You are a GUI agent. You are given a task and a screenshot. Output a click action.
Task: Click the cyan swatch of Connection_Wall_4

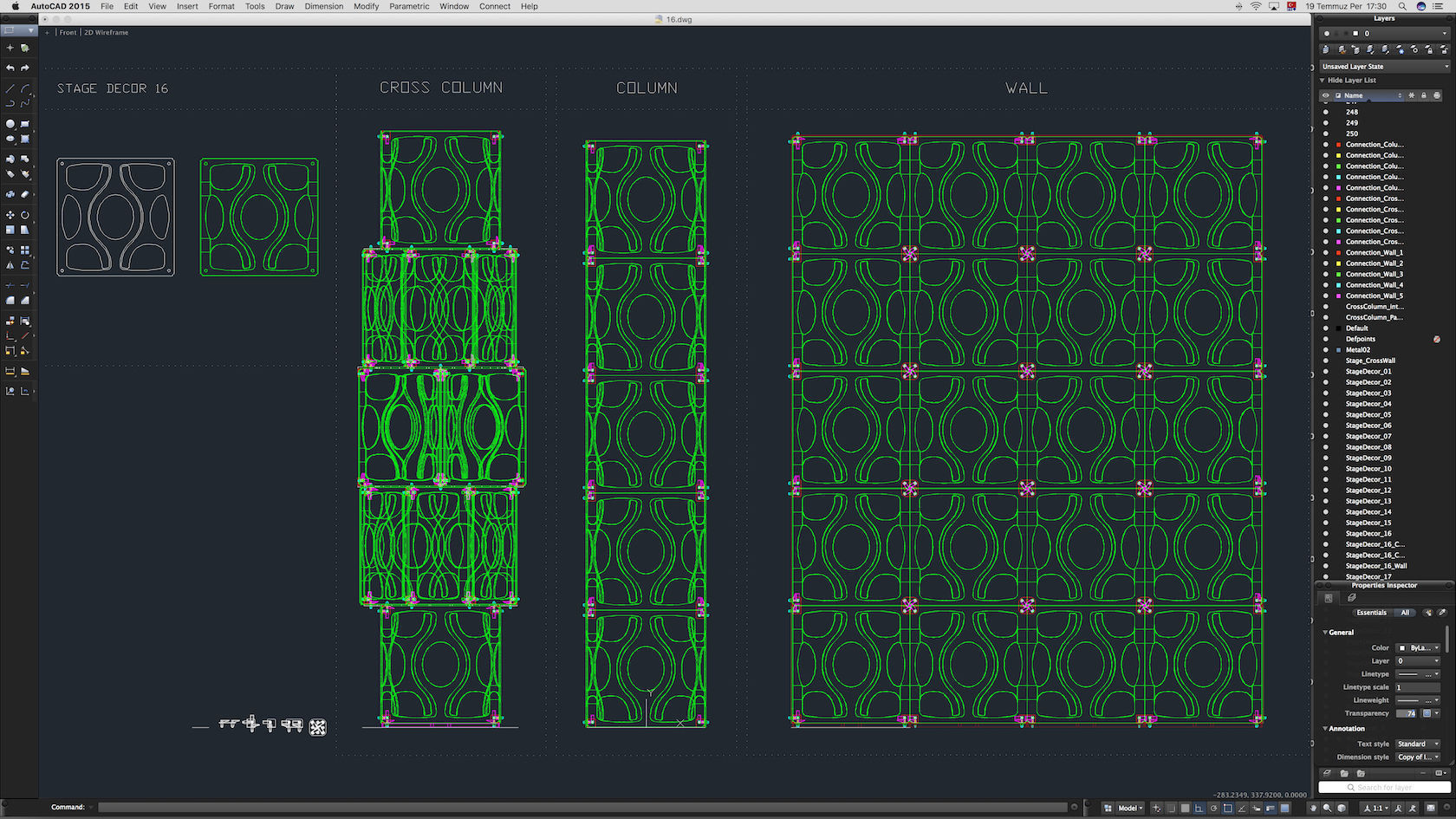(1338, 285)
